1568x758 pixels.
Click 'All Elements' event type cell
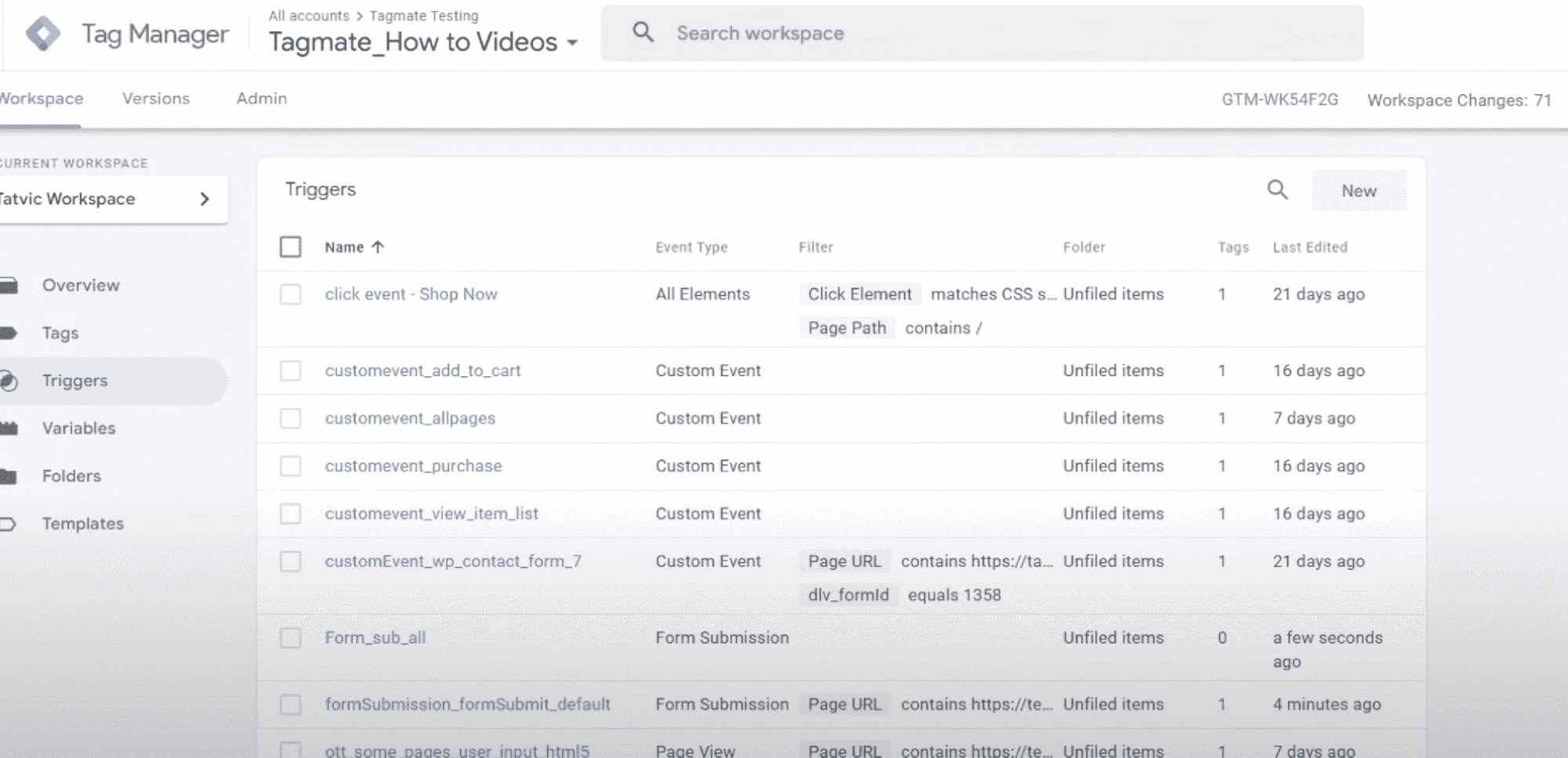coord(702,294)
